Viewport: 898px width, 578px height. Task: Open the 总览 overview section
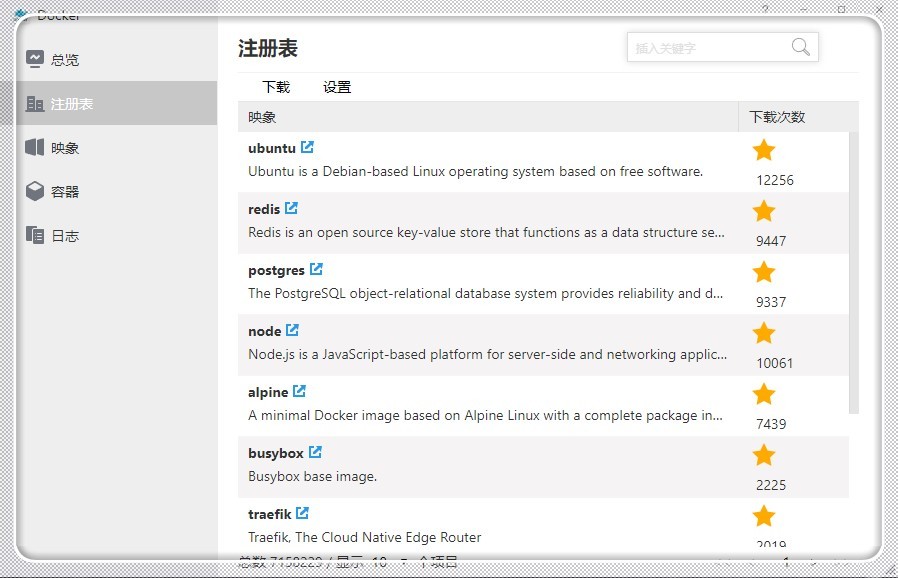coord(116,60)
